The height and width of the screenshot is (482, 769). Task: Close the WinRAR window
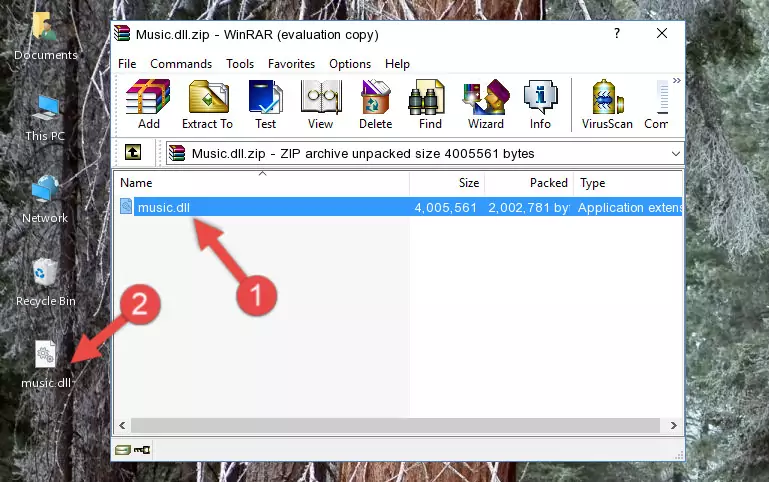pyautogui.click(x=662, y=33)
